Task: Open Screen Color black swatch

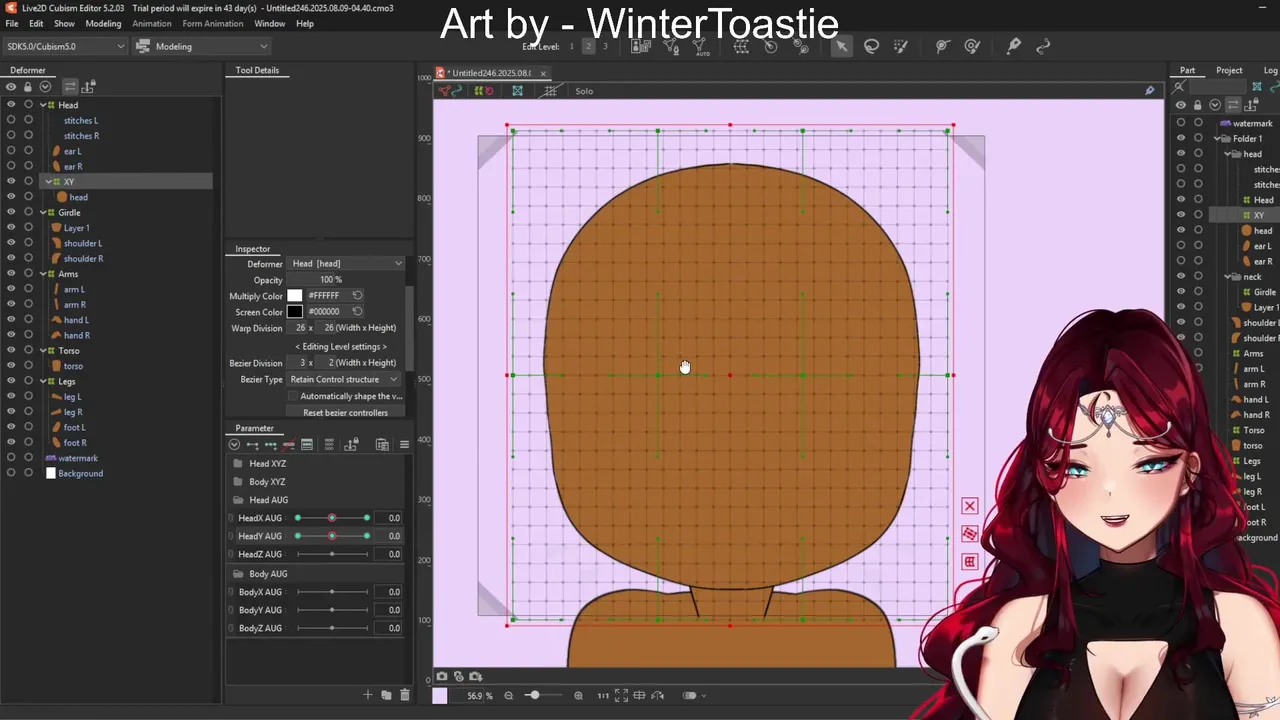Action: click(x=295, y=311)
